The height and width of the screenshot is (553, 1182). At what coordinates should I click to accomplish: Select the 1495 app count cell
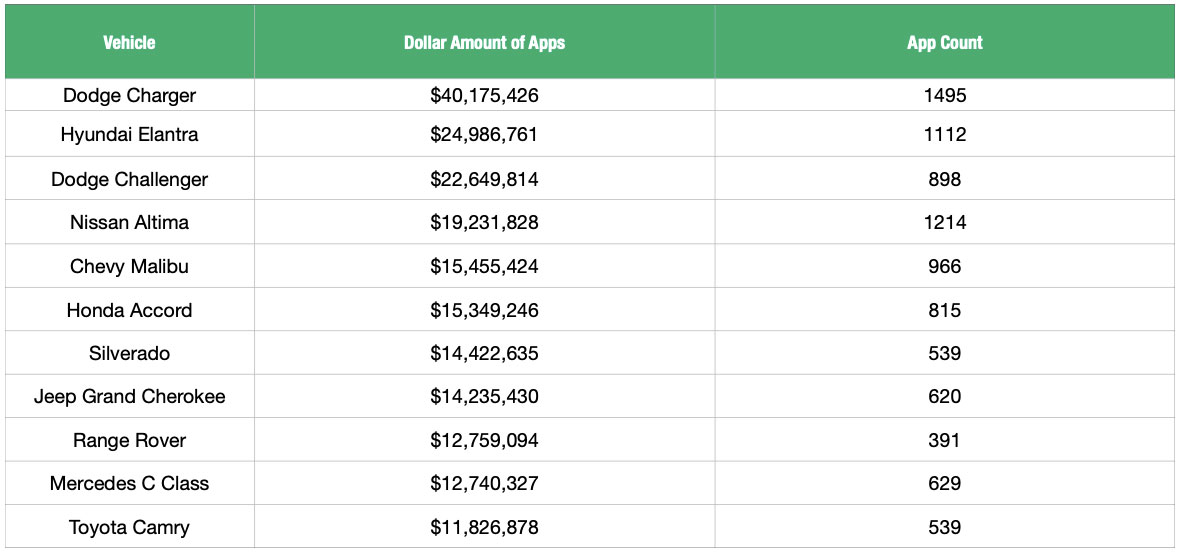coord(944,96)
